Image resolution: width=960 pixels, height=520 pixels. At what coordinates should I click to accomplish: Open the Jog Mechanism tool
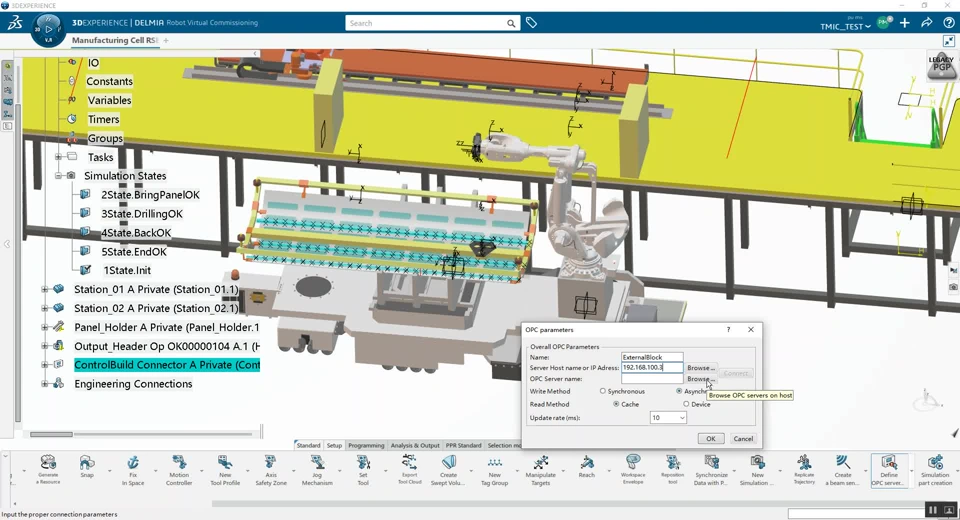coord(317,469)
